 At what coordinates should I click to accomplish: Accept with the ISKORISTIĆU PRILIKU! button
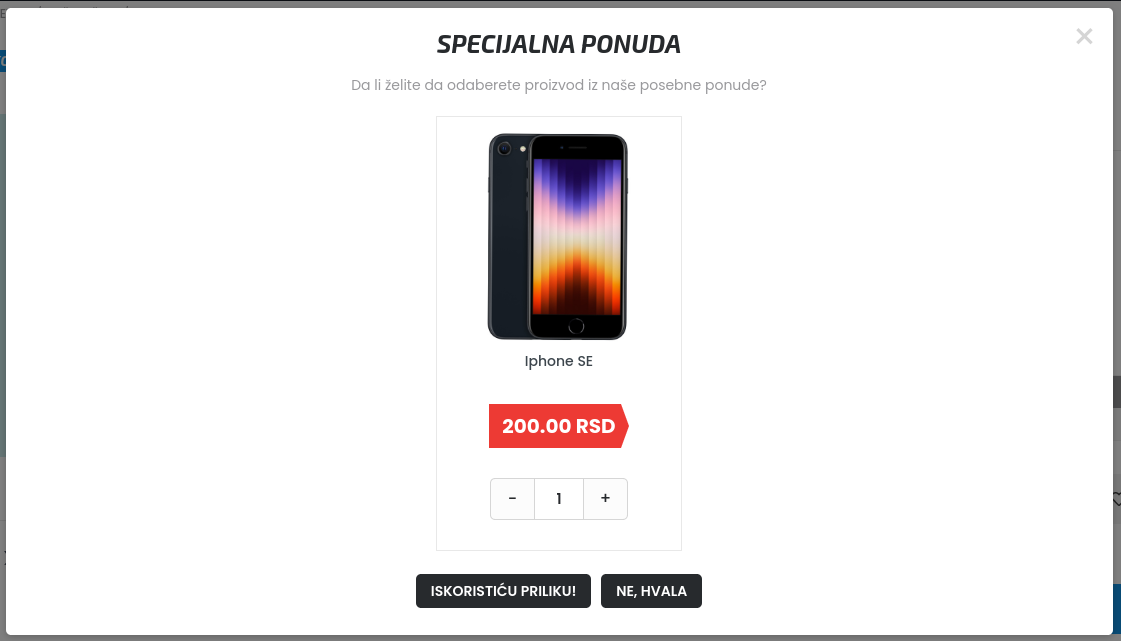point(503,591)
